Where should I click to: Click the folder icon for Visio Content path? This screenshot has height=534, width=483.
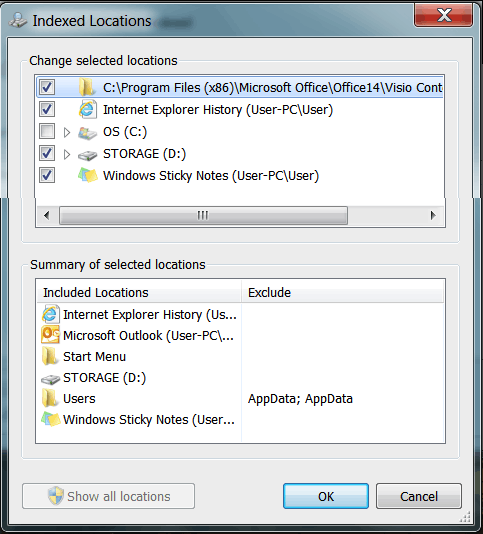tap(87, 87)
